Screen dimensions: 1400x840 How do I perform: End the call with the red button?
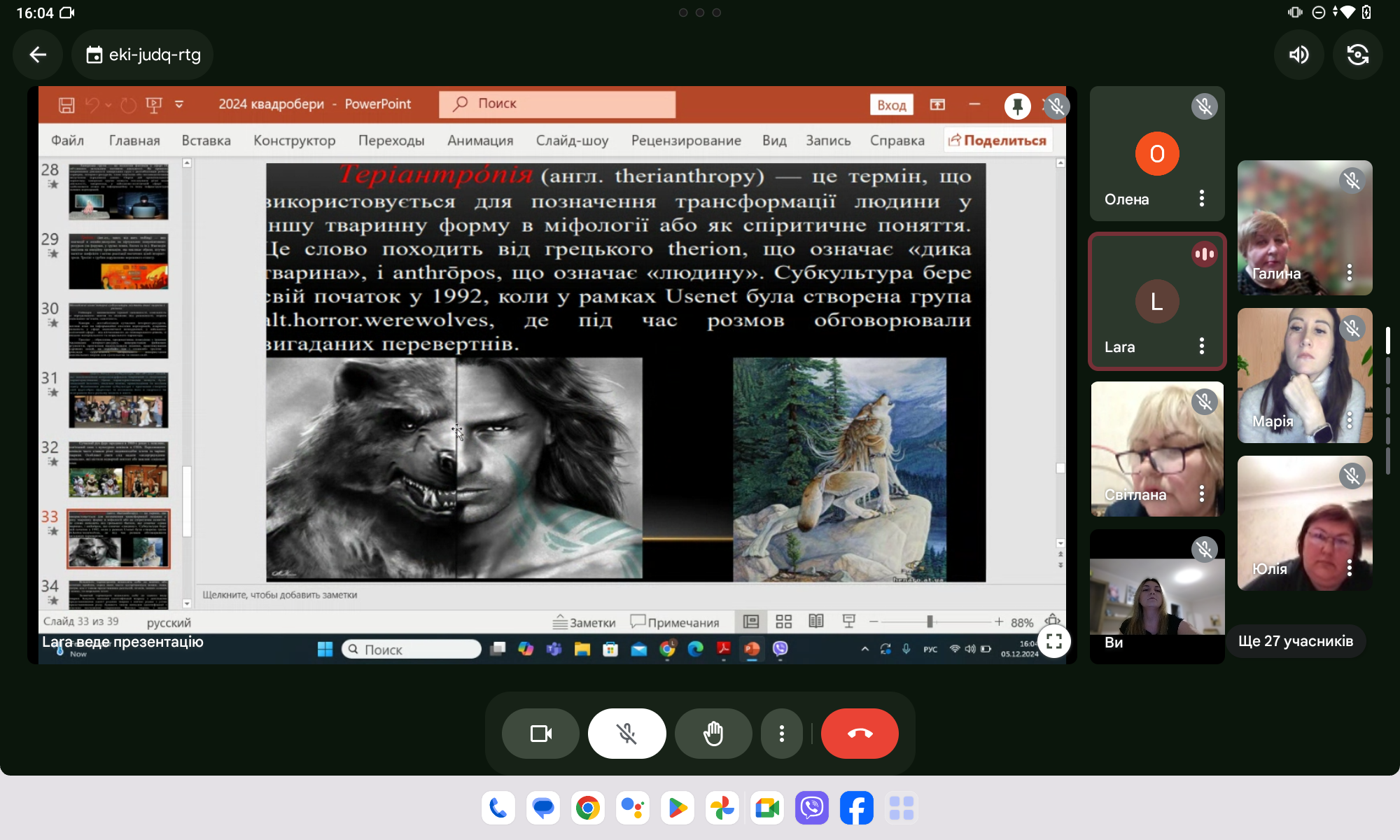[860, 734]
